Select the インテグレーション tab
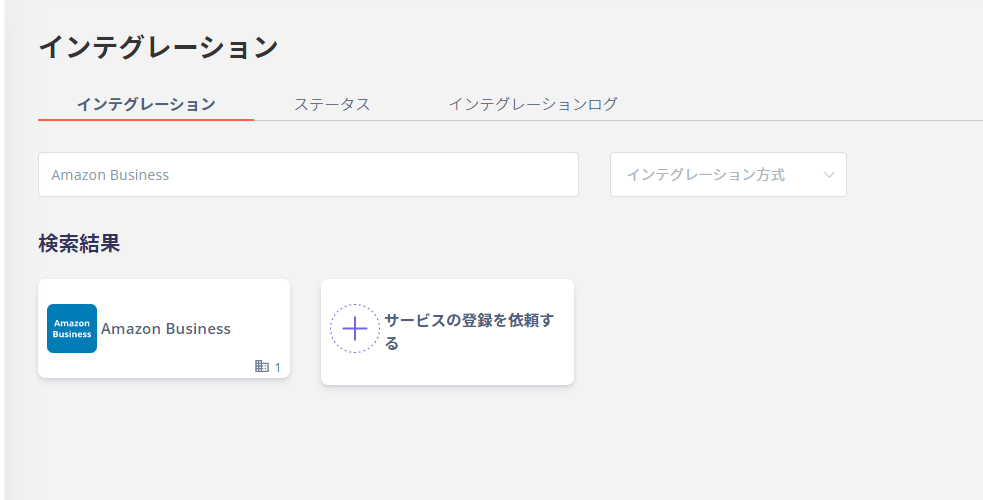This screenshot has height=500, width=983. (x=146, y=104)
